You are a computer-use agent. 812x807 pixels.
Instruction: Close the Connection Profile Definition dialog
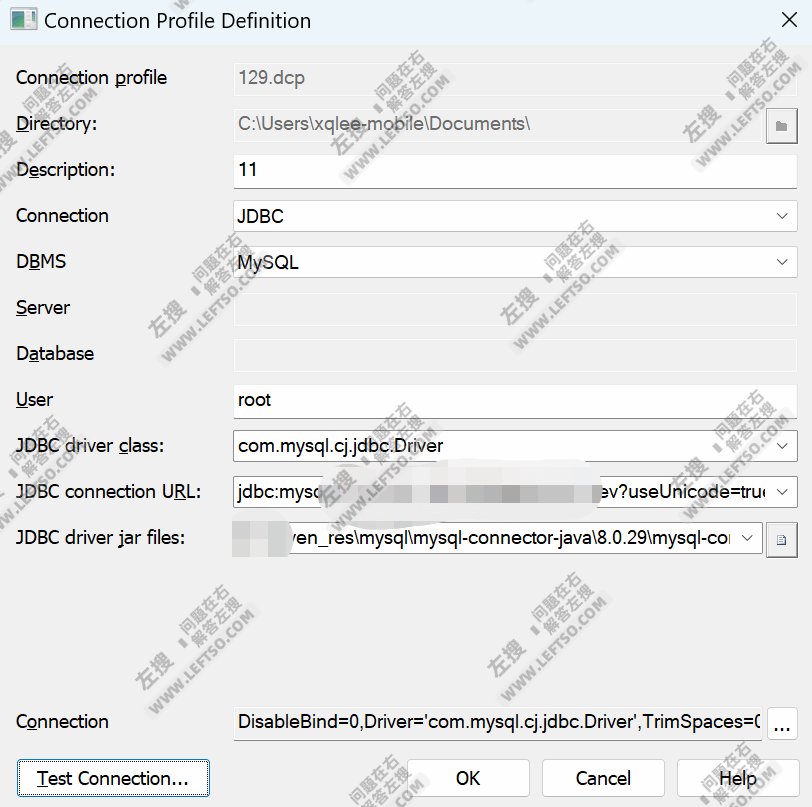789,20
